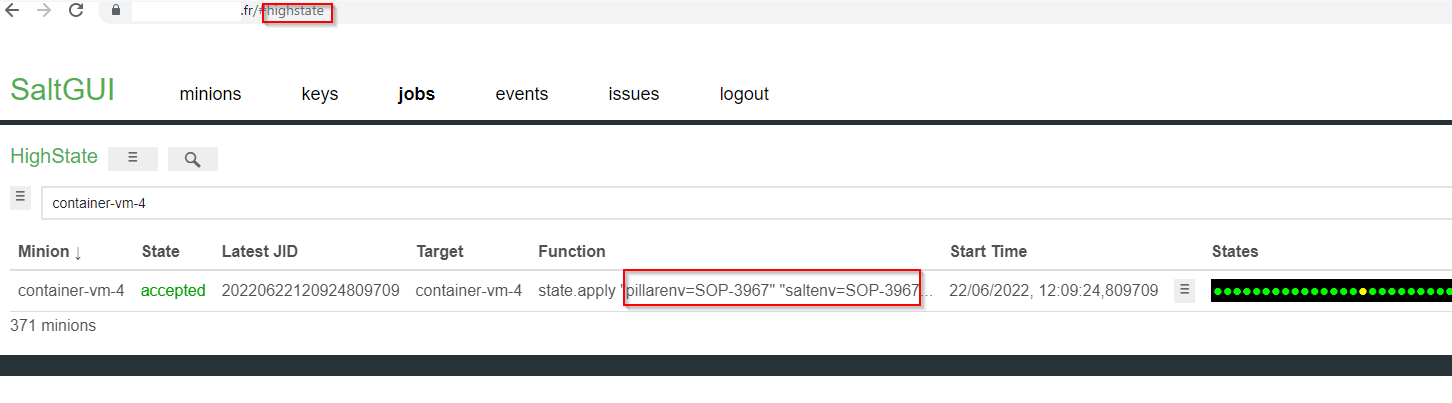Open the jobs page
Image resolution: width=1452 pixels, height=403 pixels.
click(416, 94)
